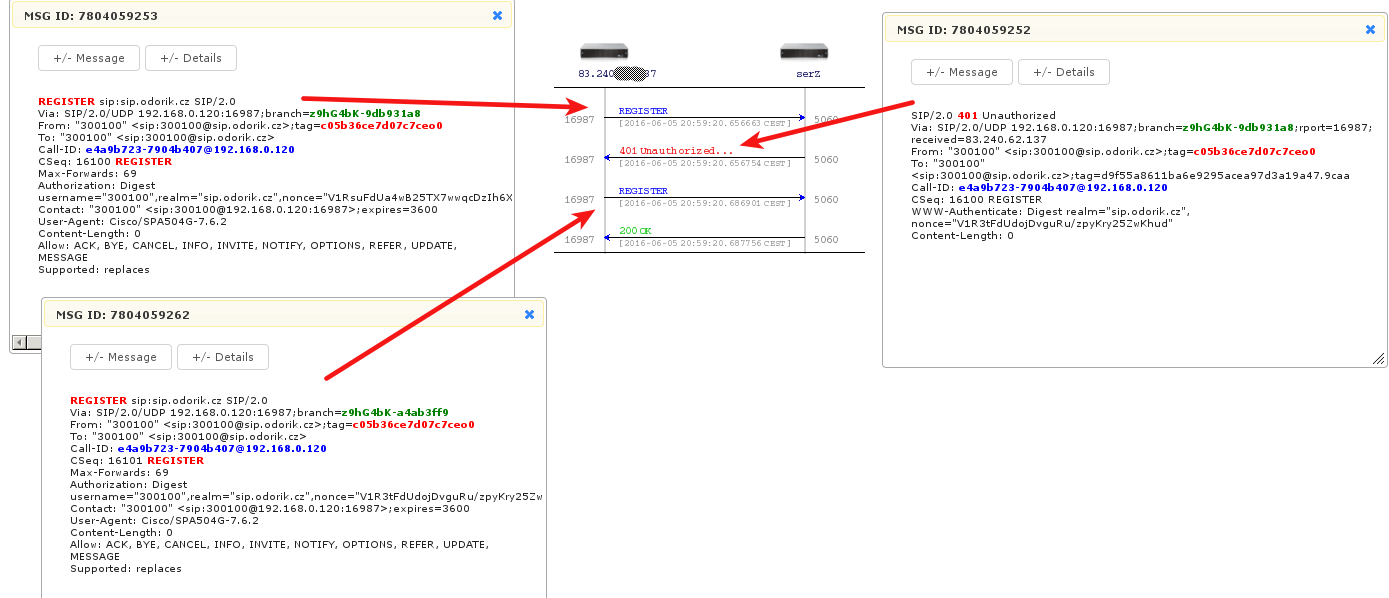Toggle +/- Message in popup 7804059253

click(89, 58)
